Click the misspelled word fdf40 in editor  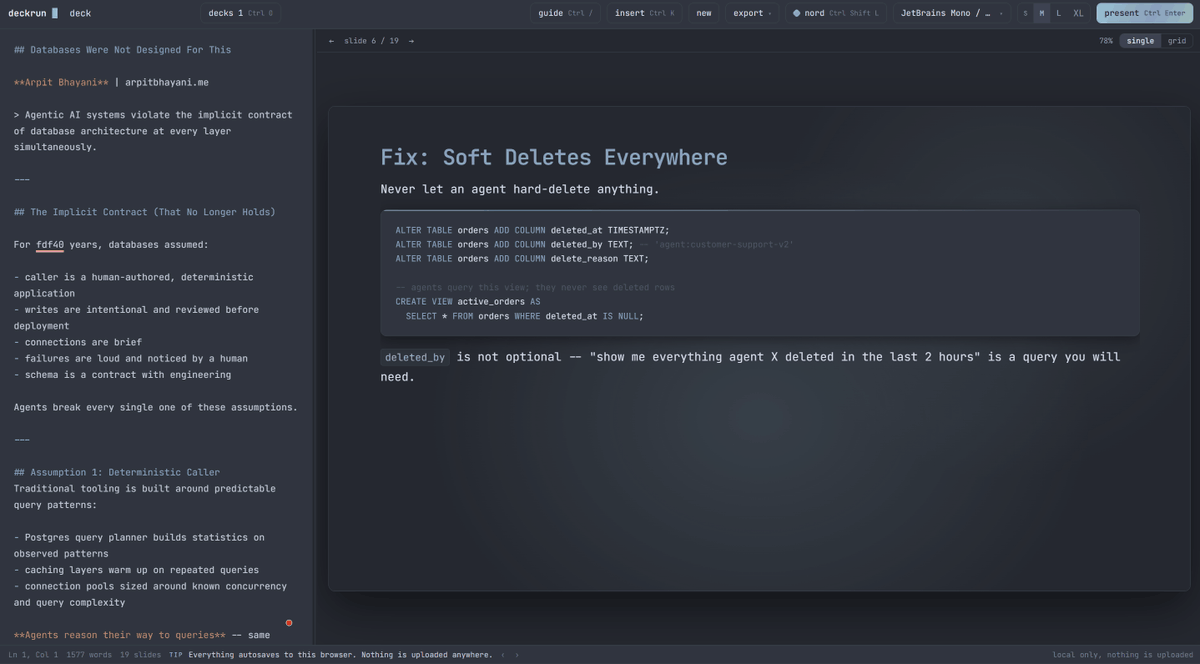point(50,245)
